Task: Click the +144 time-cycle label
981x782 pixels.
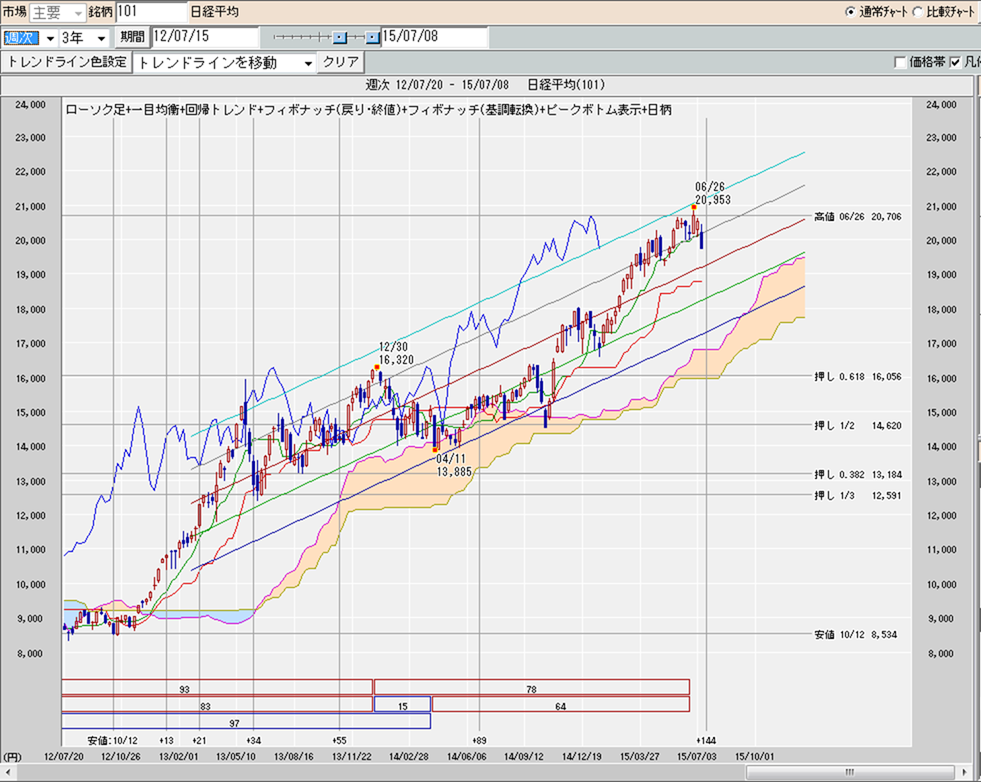Action: tap(706, 741)
